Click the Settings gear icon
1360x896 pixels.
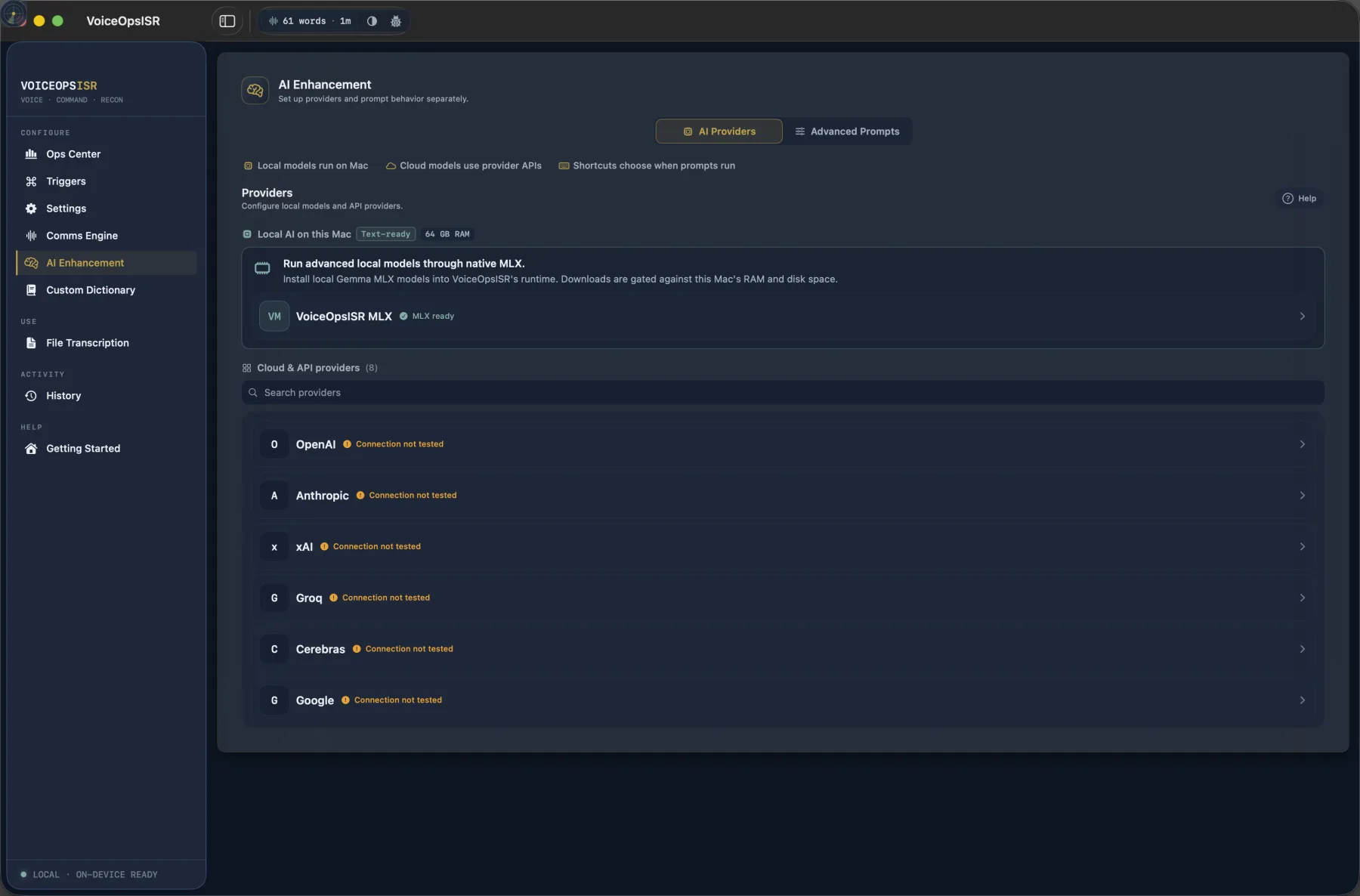tap(31, 209)
